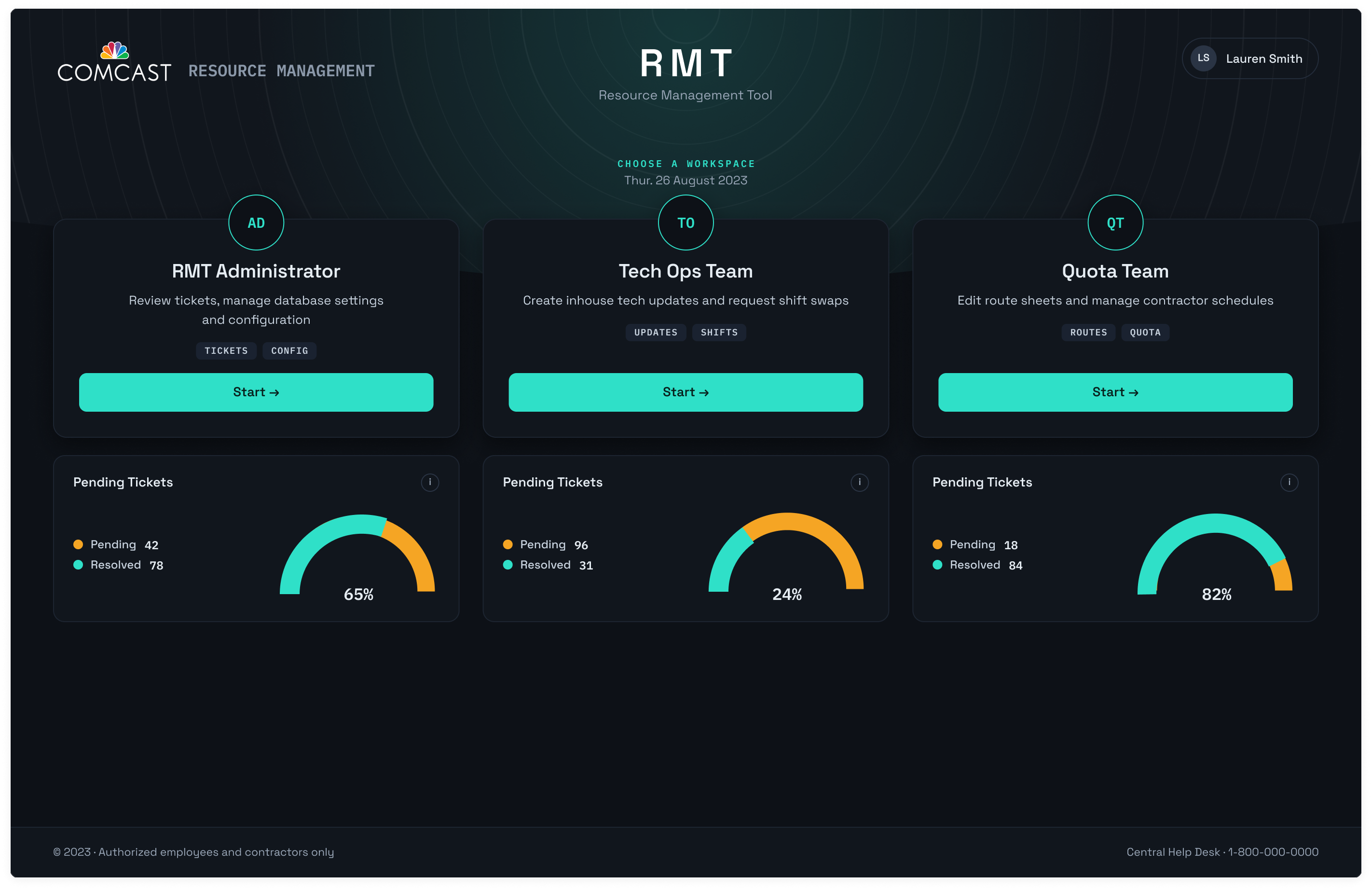Click the Comcast peacock logo

point(115,61)
